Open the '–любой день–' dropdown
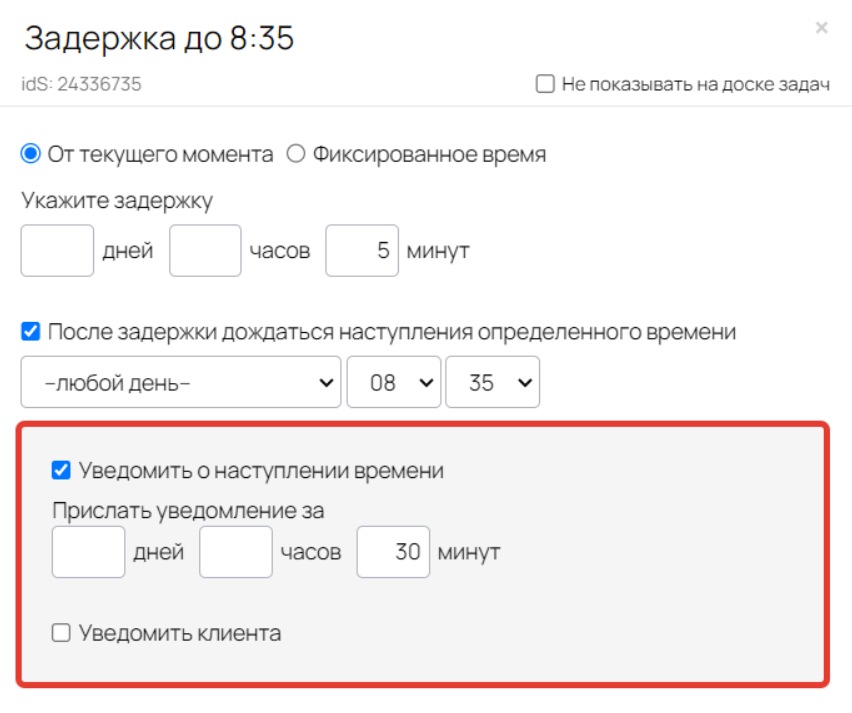The height and width of the screenshot is (713, 852). point(180,382)
